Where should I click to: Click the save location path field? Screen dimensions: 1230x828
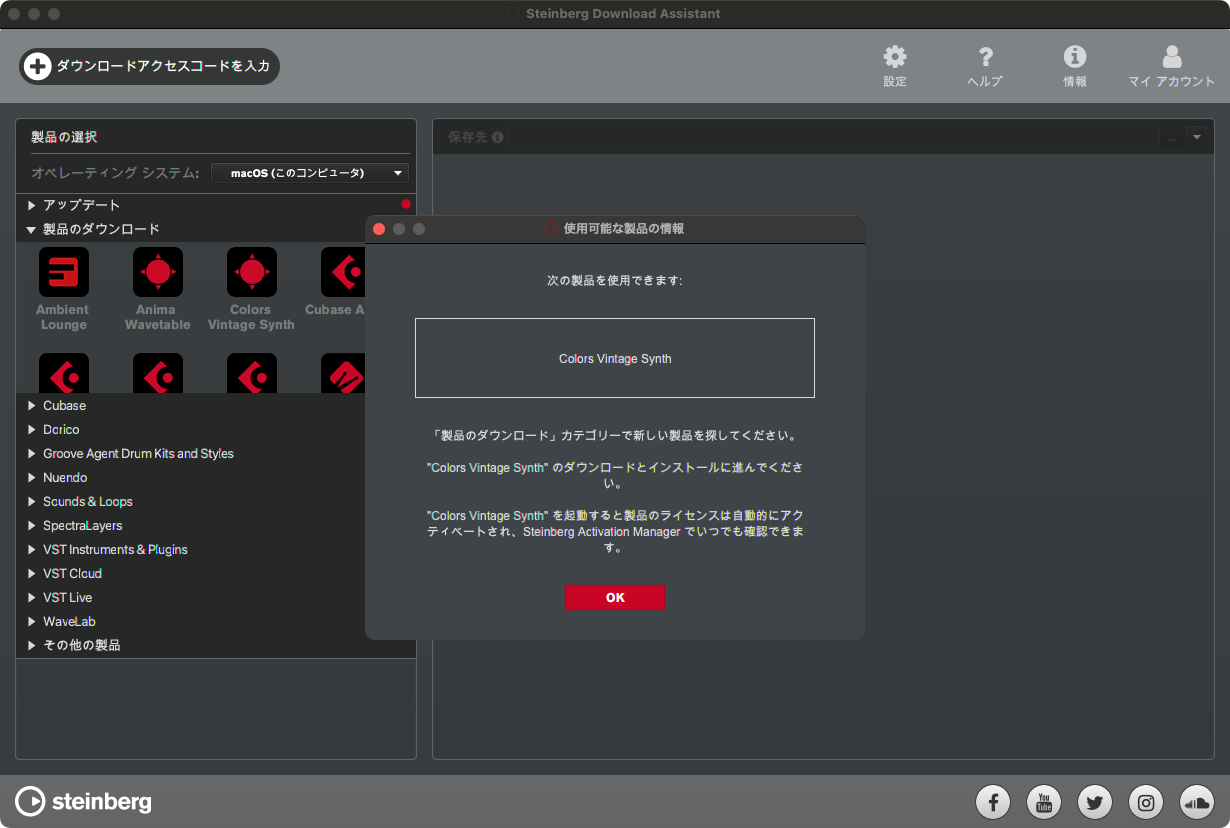coord(834,137)
